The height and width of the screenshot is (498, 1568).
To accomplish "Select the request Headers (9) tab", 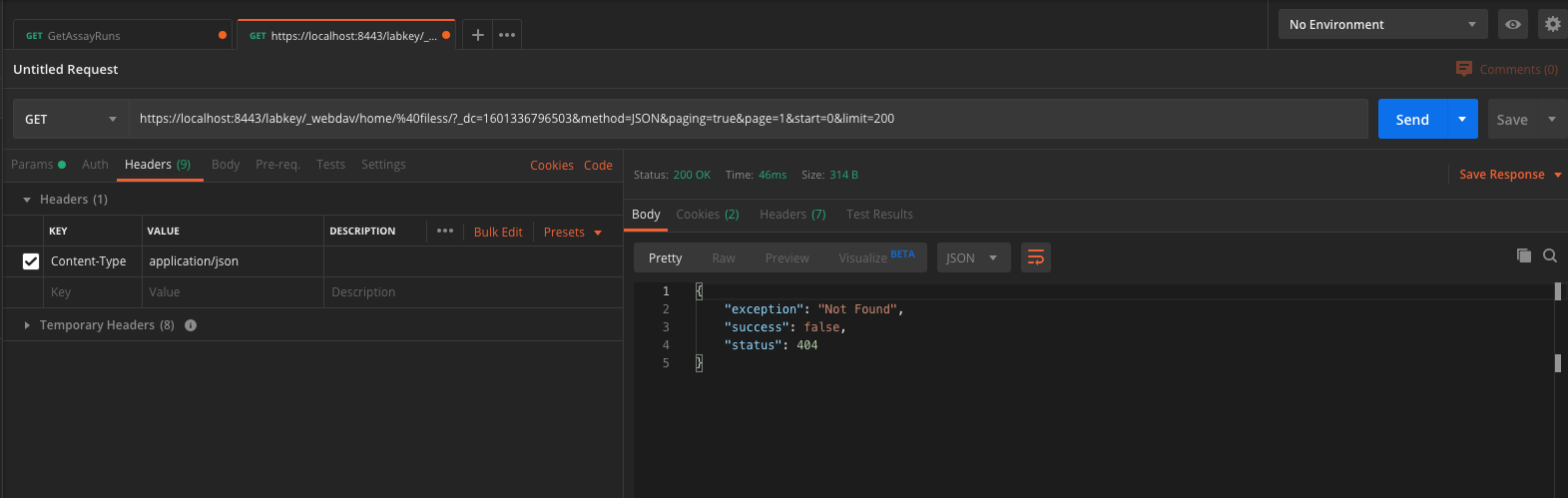I will pyautogui.click(x=158, y=165).
